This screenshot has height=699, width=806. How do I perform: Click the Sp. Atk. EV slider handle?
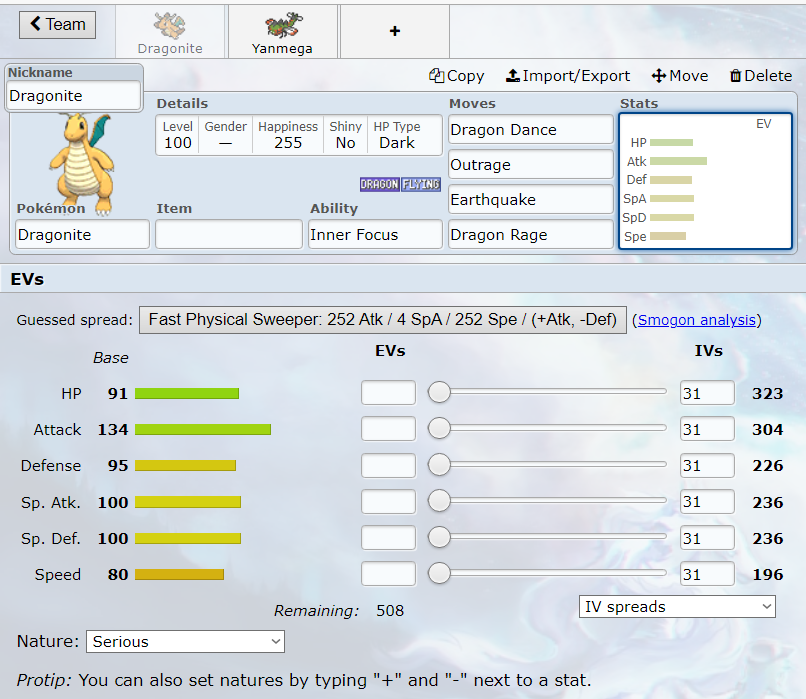click(x=439, y=501)
